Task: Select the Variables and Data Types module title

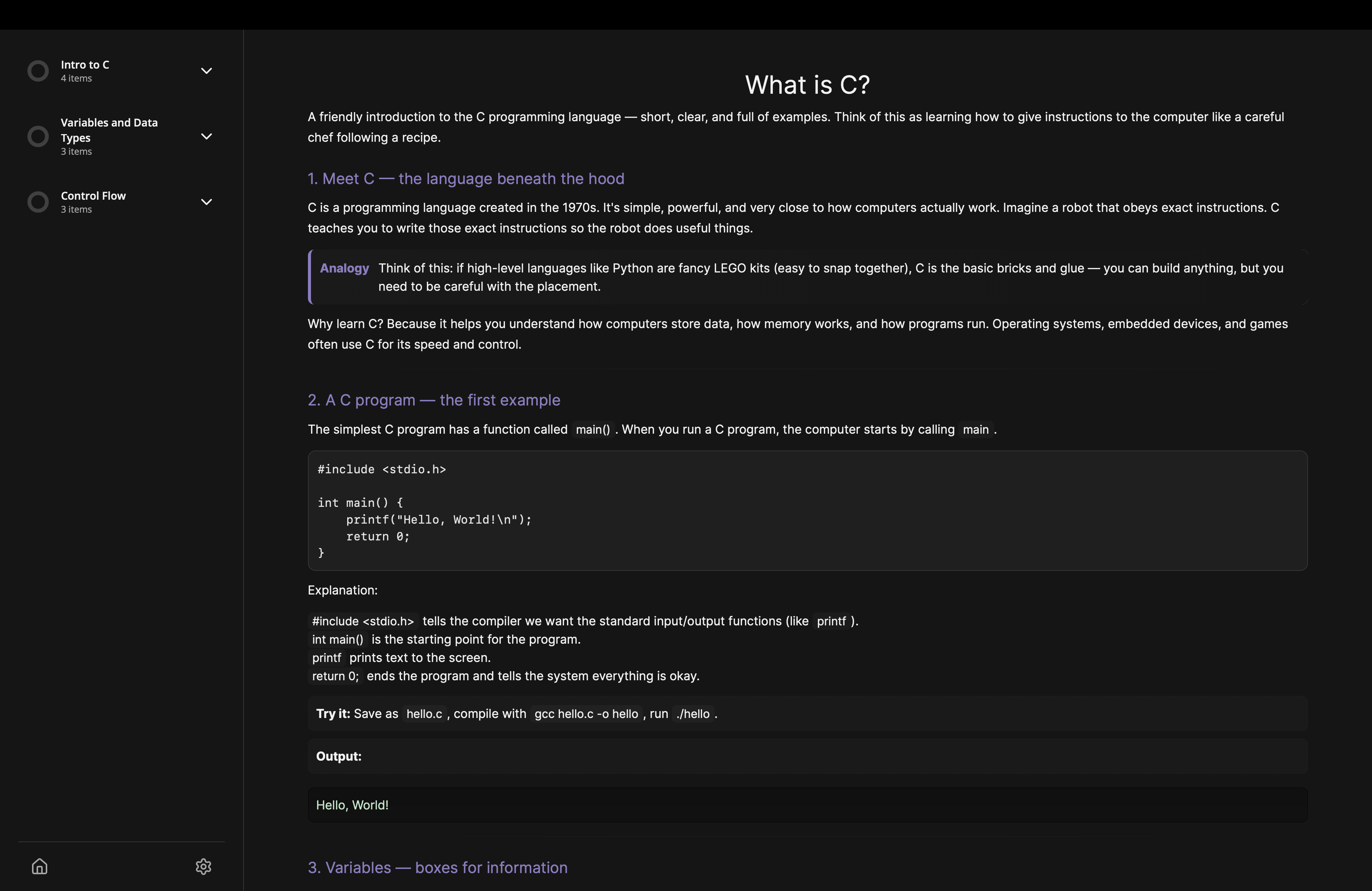Action: [x=109, y=130]
